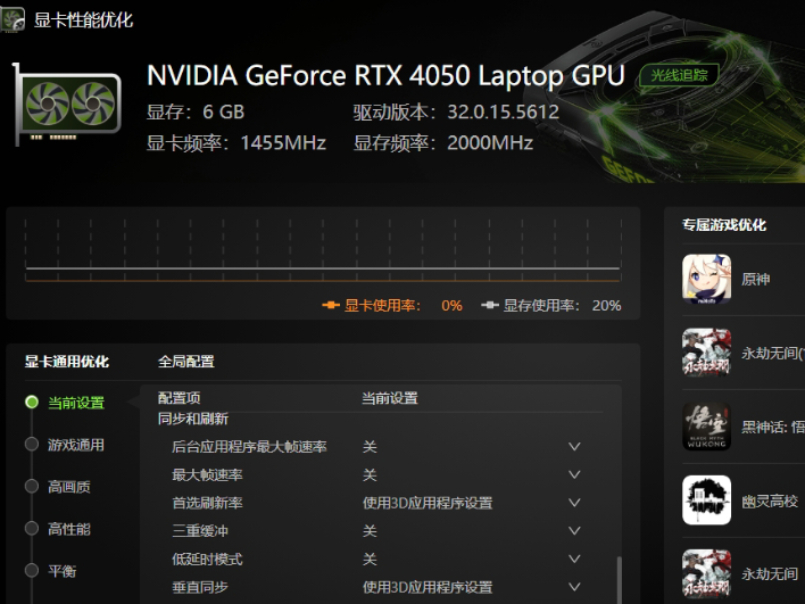Click the 垂直同步 value 使用3D应用程序设置
Viewport: 805px width, 604px height.
(428, 587)
